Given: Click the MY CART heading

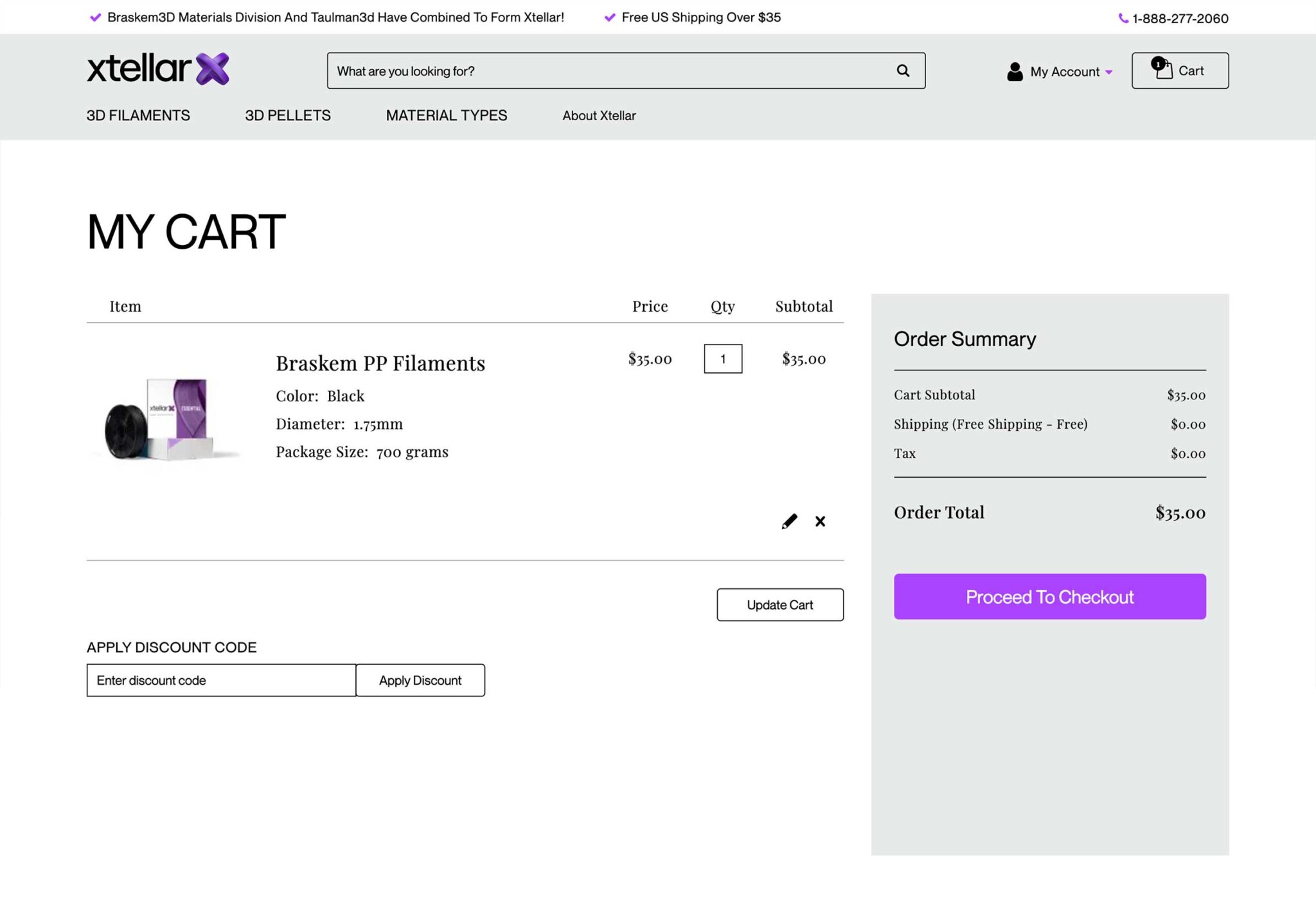Looking at the screenshot, I should click(x=186, y=231).
